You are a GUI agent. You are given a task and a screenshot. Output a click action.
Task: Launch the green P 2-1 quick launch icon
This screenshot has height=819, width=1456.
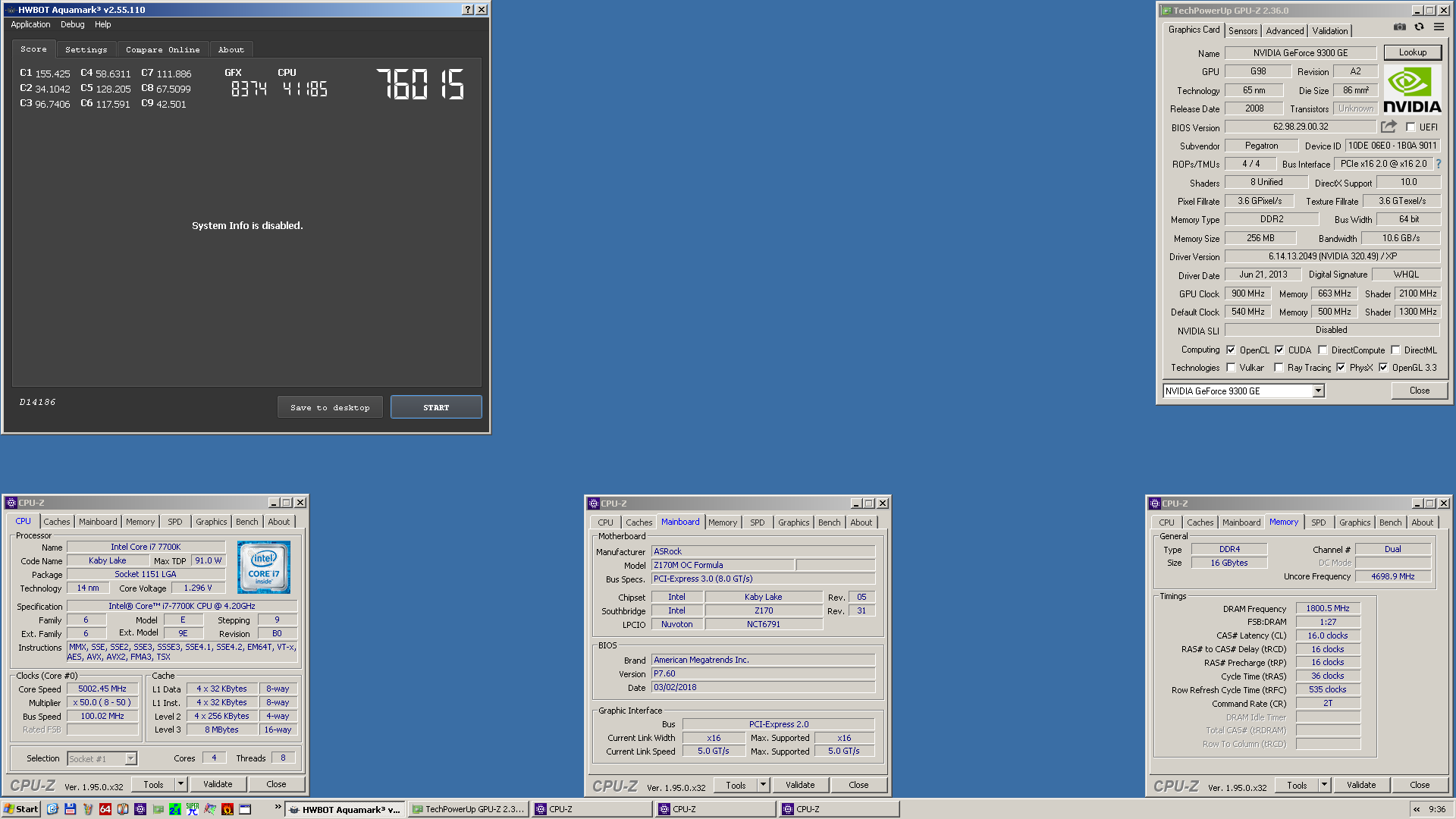175,809
